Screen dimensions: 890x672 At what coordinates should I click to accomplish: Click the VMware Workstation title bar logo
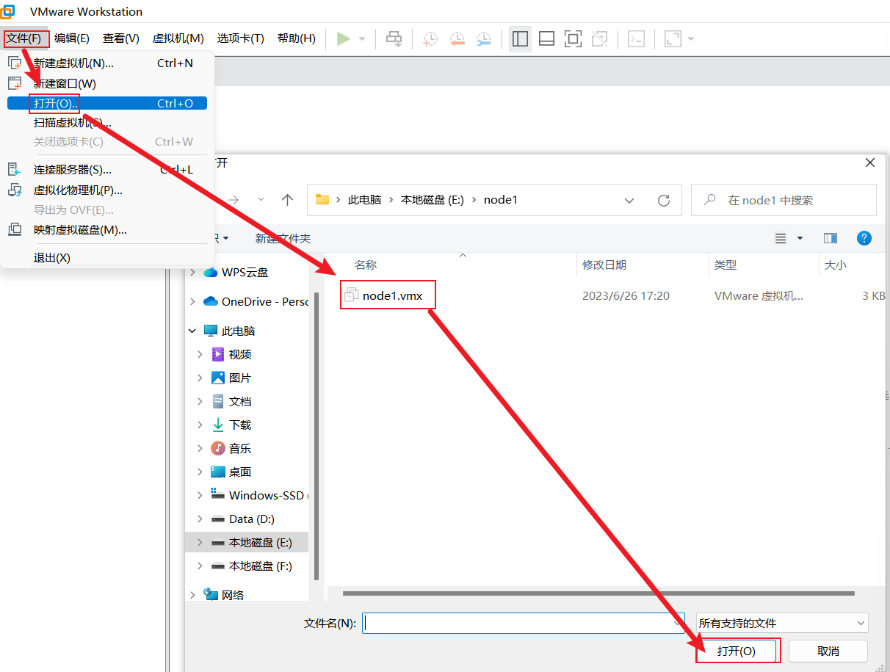[x=7, y=11]
